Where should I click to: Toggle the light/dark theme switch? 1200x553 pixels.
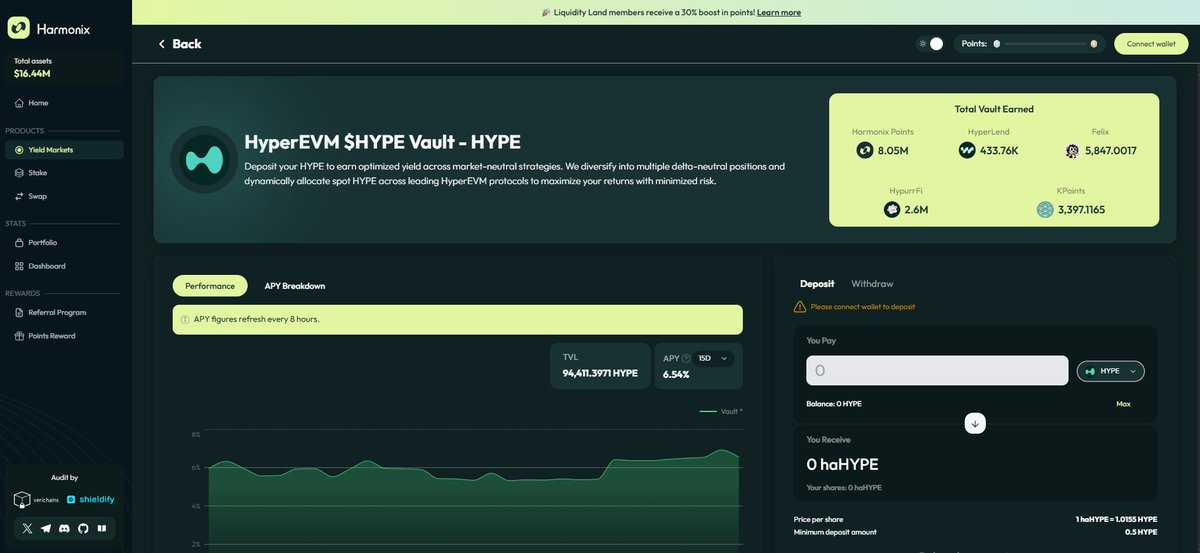930,44
